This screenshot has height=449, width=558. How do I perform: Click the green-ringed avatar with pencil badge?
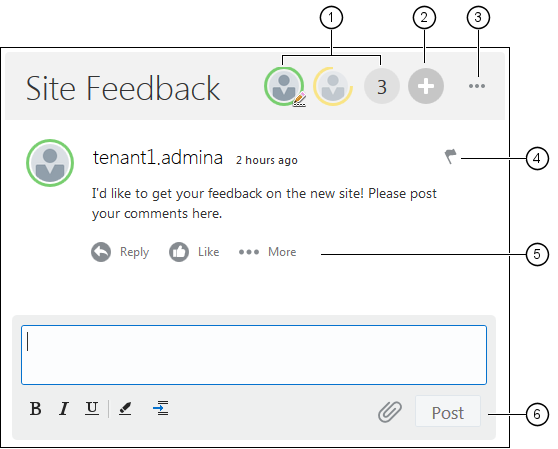coord(284,86)
